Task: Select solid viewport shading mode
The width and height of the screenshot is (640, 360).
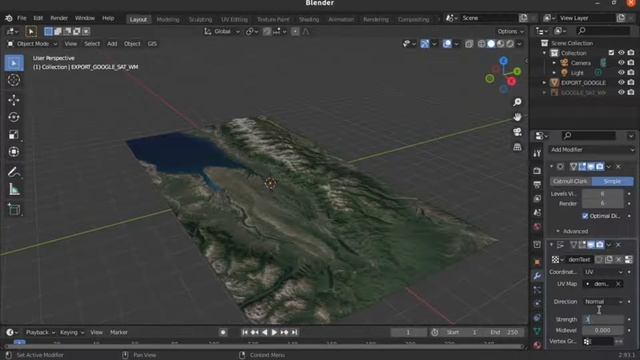Action: pyautogui.click(x=491, y=44)
